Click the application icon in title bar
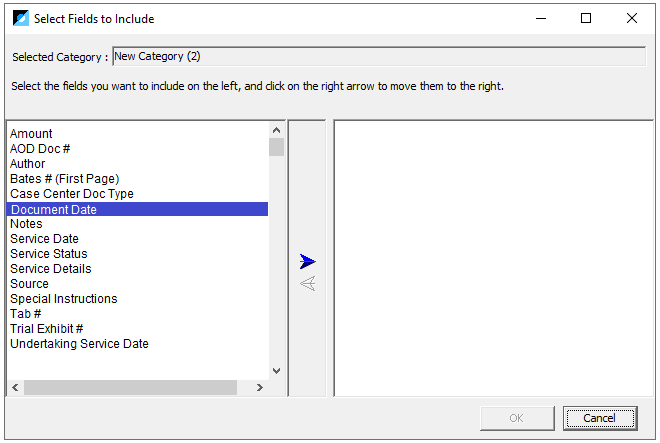Image resolution: width=660 pixels, height=443 pixels. 21,19
